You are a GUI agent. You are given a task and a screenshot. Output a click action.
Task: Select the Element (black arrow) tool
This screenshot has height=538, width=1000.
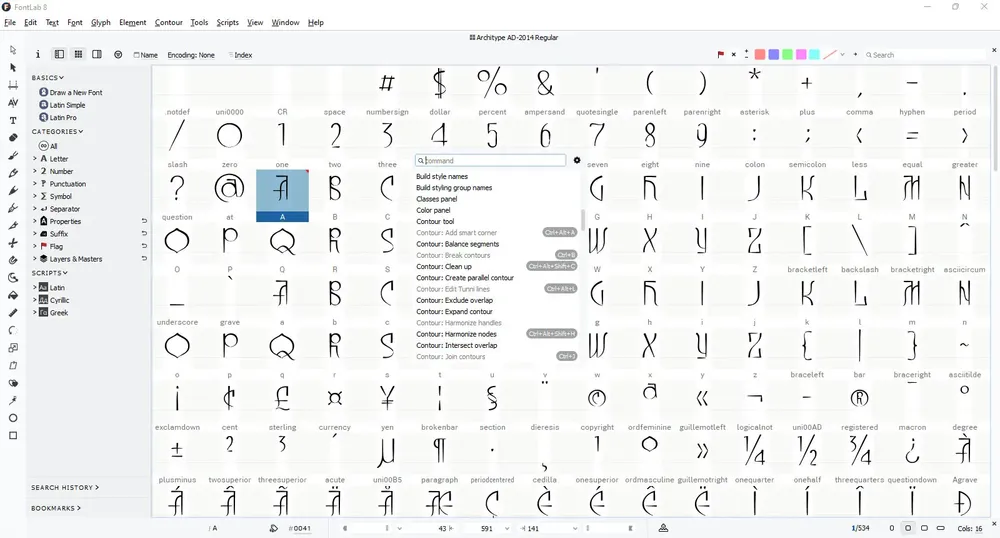click(13, 67)
